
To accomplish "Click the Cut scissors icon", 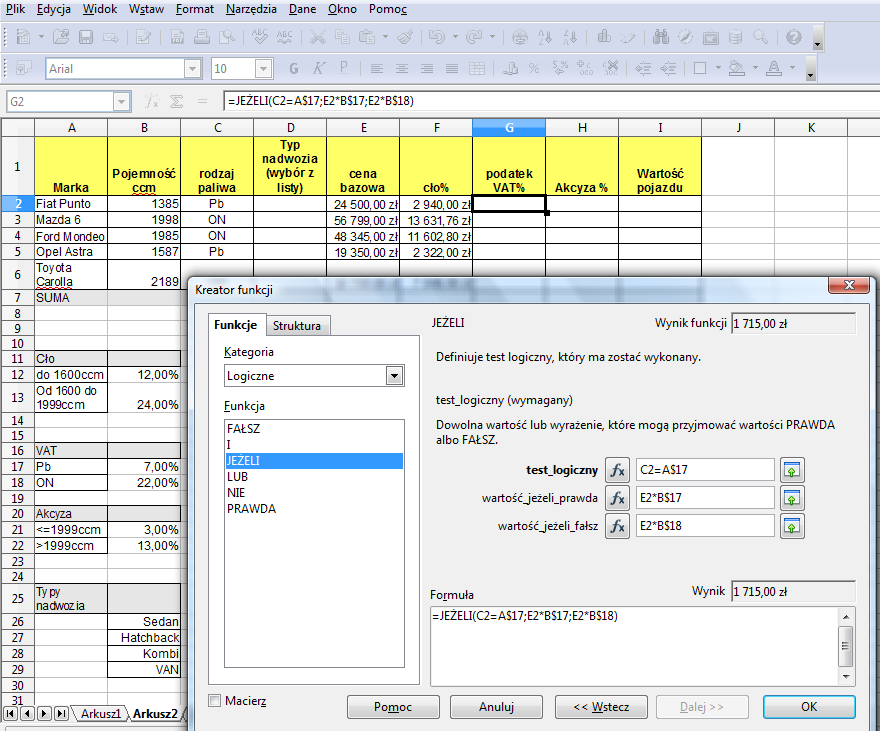I will click(x=318, y=37).
